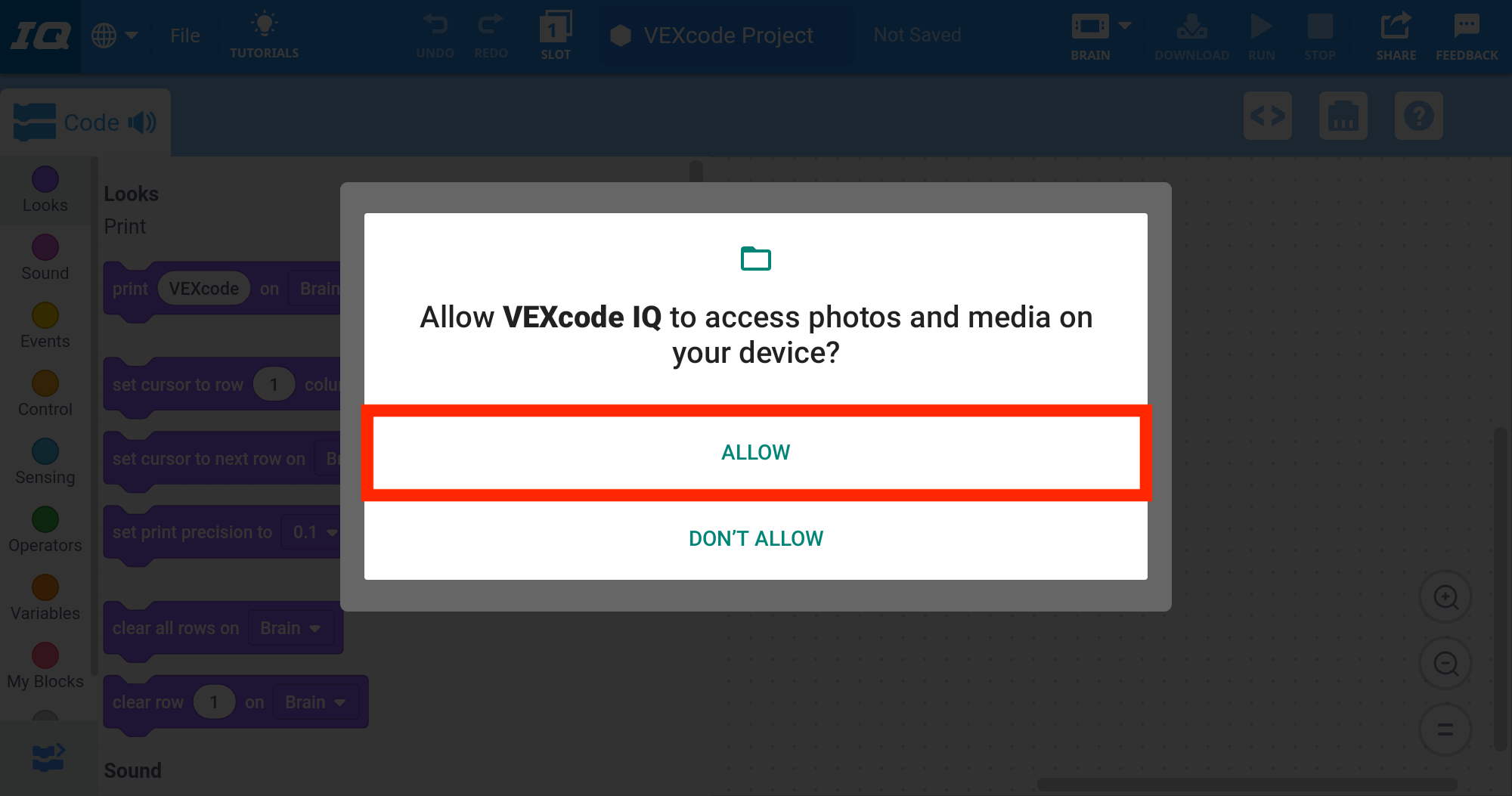Image resolution: width=1512 pixels, height=796 pixels.
Task: Click DON'T ALLOW in the permission dialog
Action: point(755,538)
